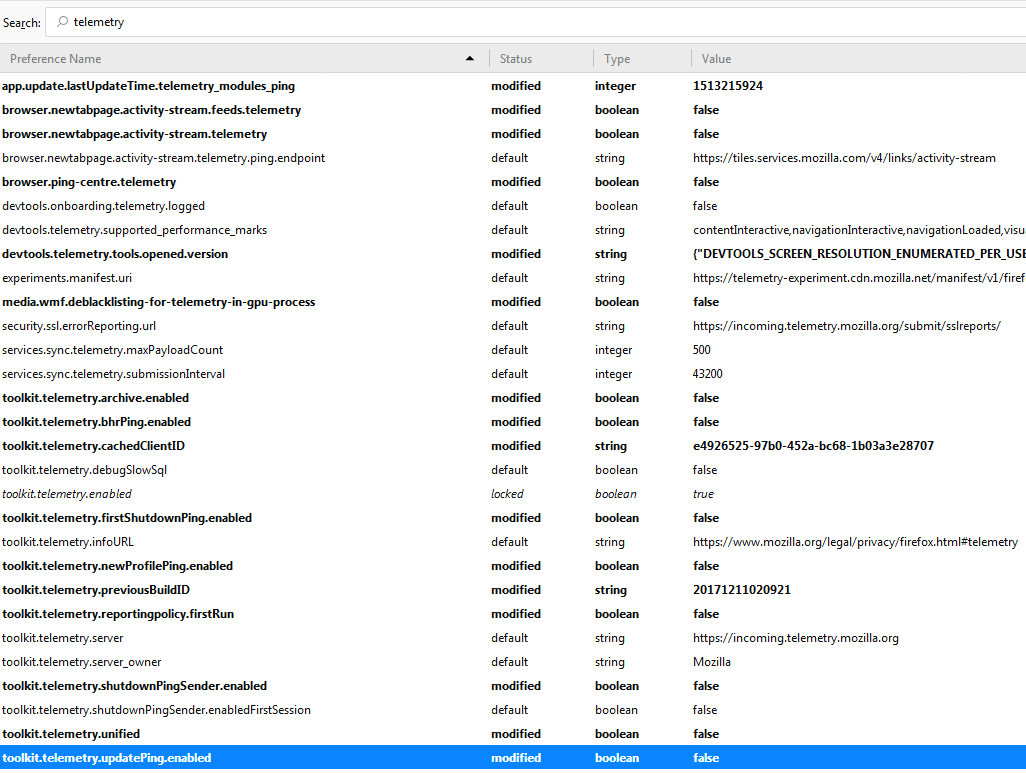The height and width of the screenshot is (773, 1026).
Task: Sort list by Type column header
Action: tap(640, 59)
